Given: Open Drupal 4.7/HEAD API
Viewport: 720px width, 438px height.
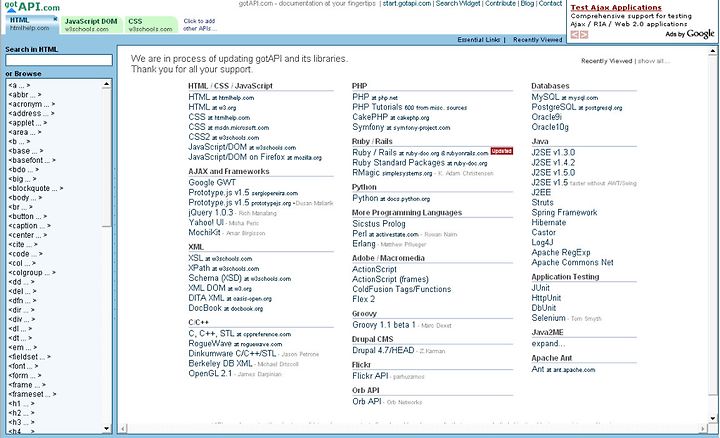Looking at the screenshot, I should [x=383, y=350].
